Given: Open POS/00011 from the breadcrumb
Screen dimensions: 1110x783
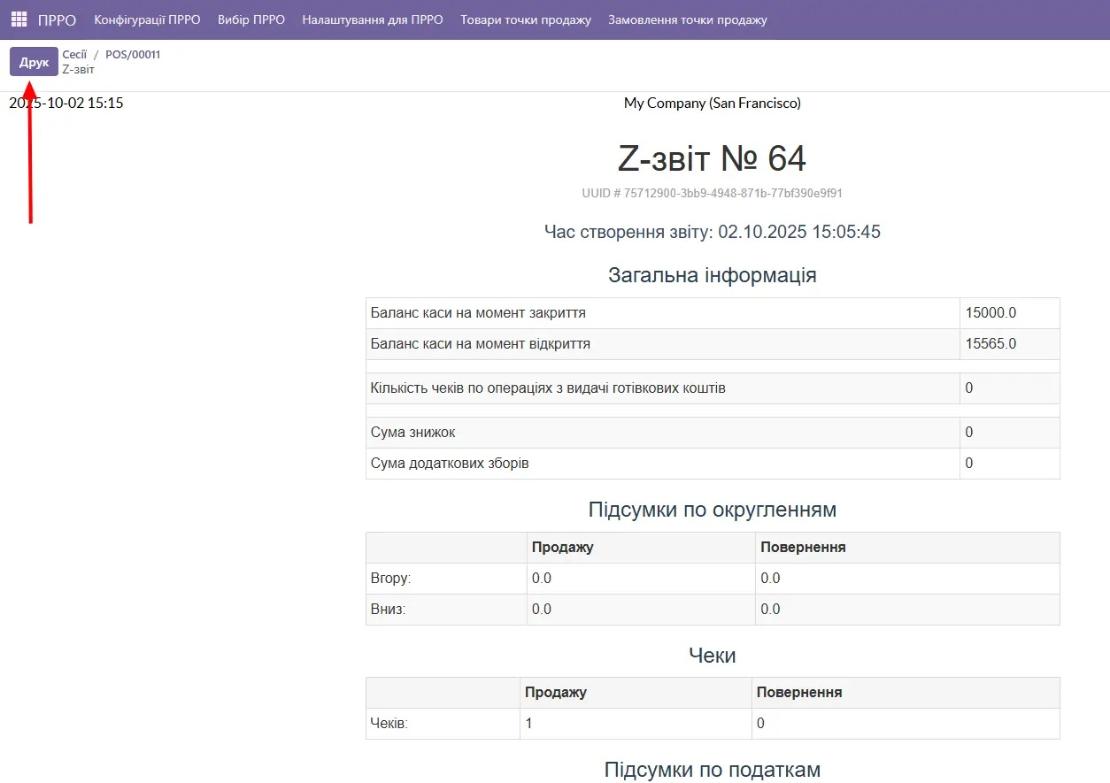Looking at the screenshot, I should tap(133, 55).
